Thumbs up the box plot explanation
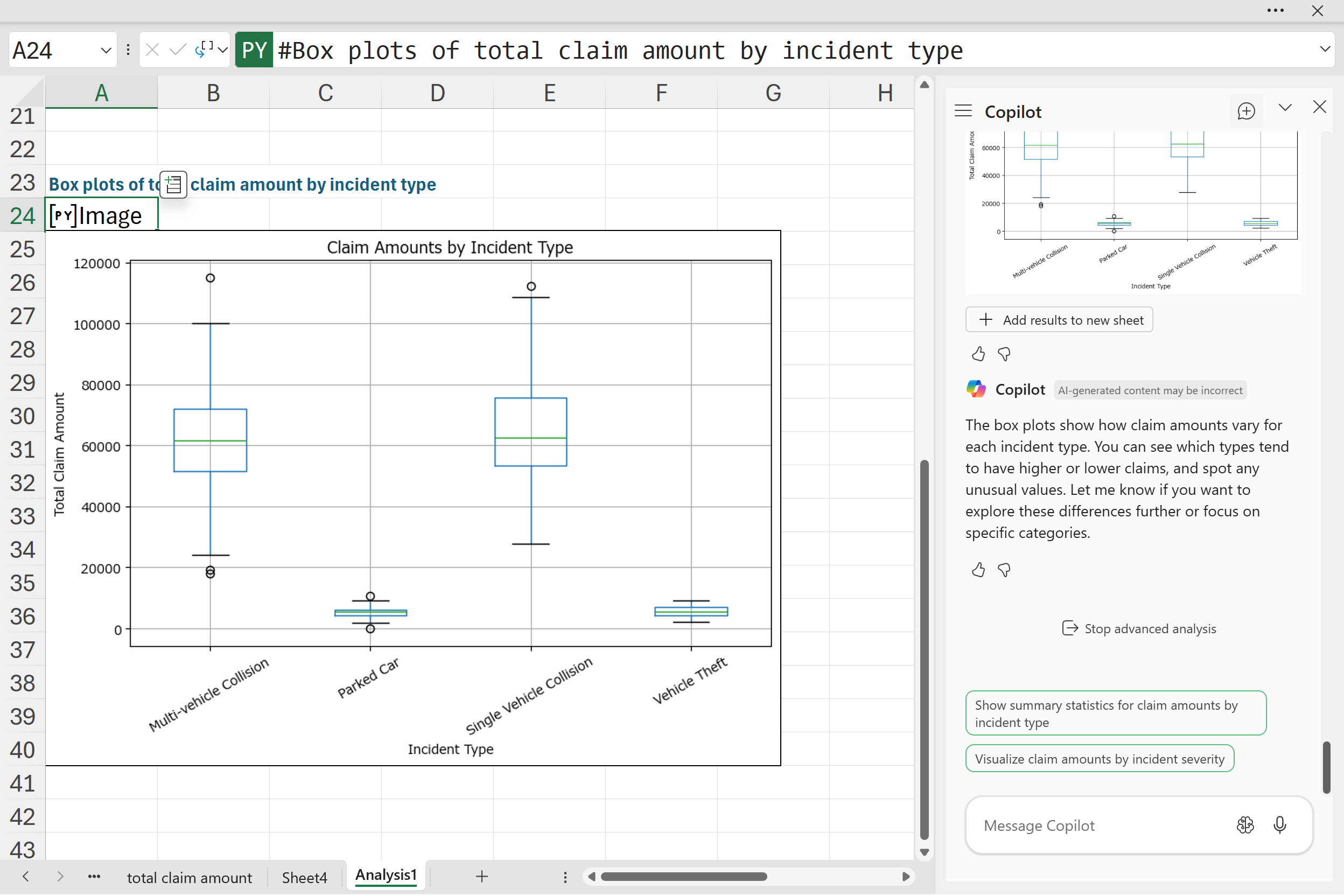The image size is (1344, 896). (x=978, y=570)
